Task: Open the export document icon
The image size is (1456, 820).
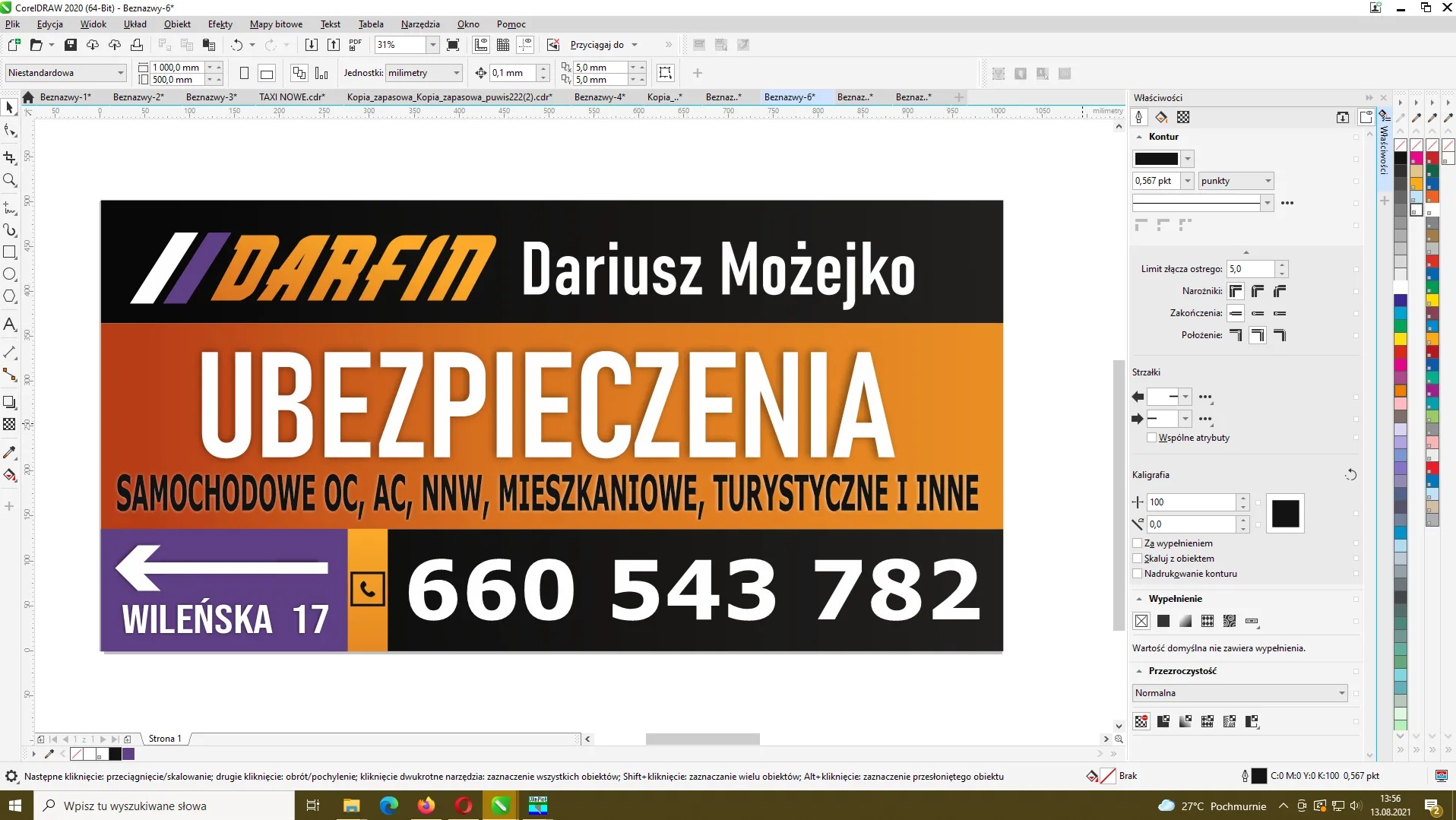Action: 334,44
